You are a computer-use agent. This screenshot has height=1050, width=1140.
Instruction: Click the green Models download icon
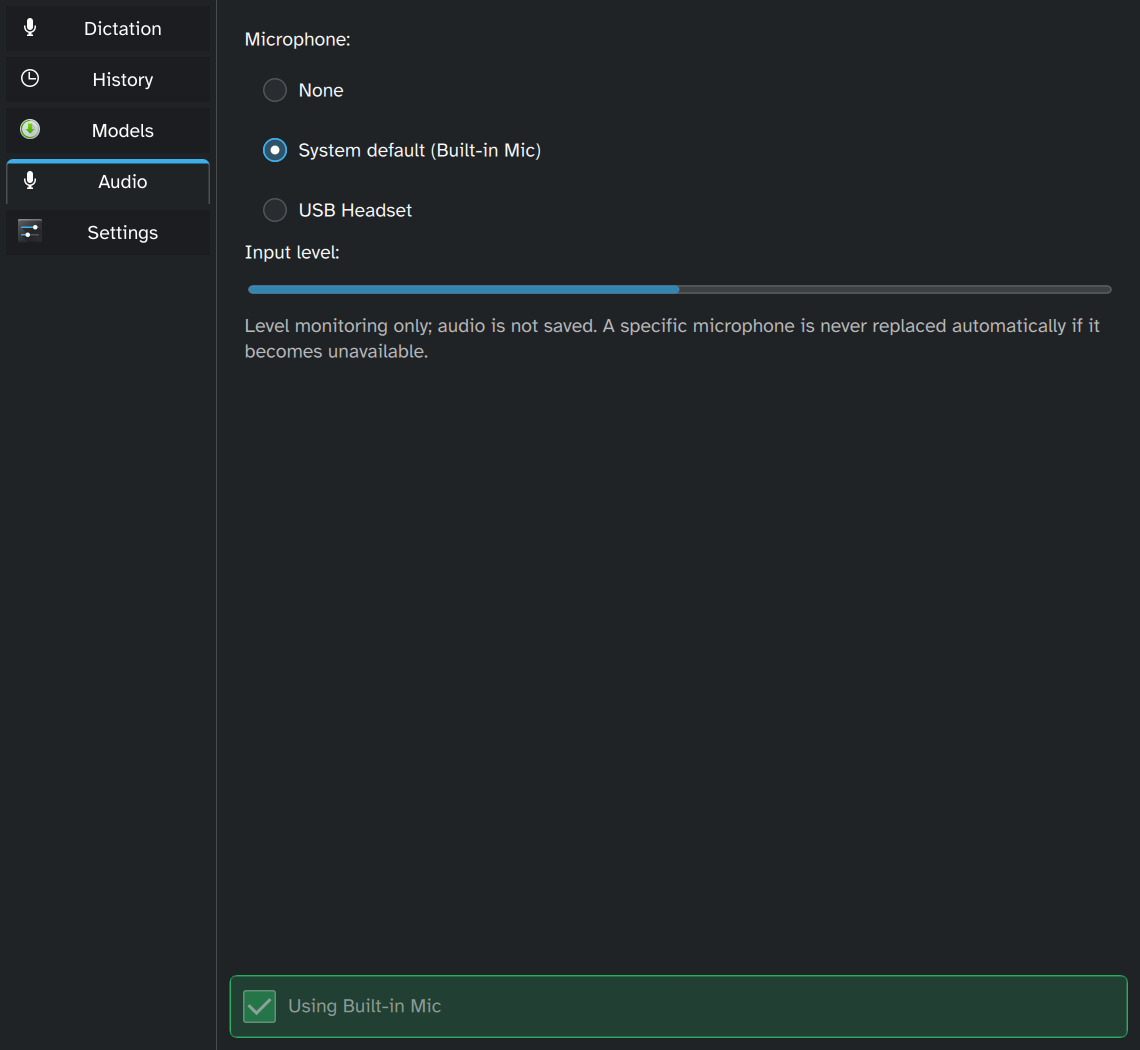click(x=30, y=129)
